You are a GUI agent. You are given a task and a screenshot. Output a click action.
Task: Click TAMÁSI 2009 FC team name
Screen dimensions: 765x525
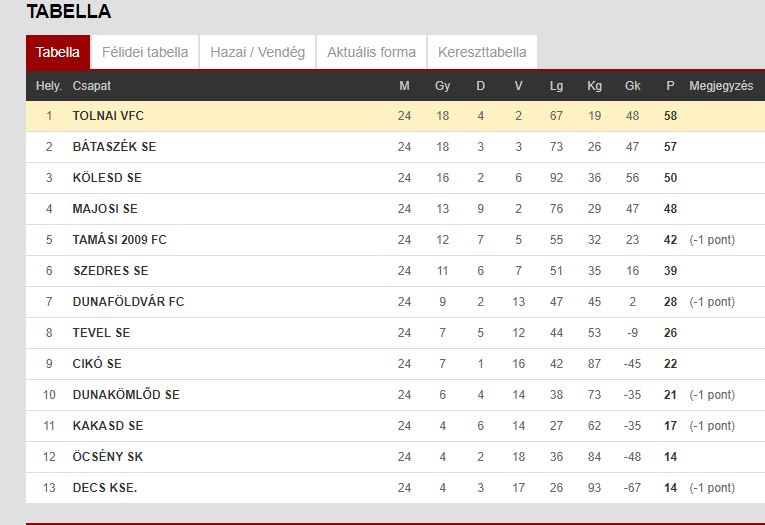coord(120,240)
